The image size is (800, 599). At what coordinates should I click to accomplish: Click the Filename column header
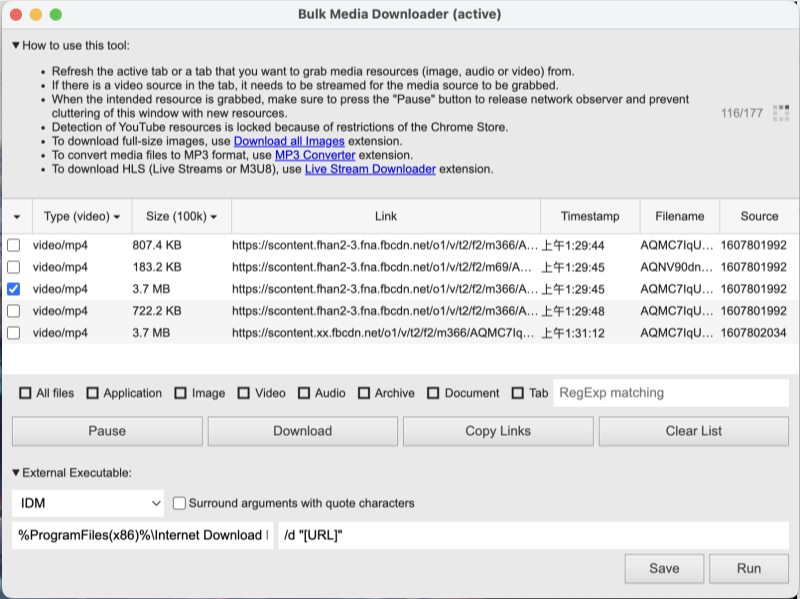pos(680,216)
